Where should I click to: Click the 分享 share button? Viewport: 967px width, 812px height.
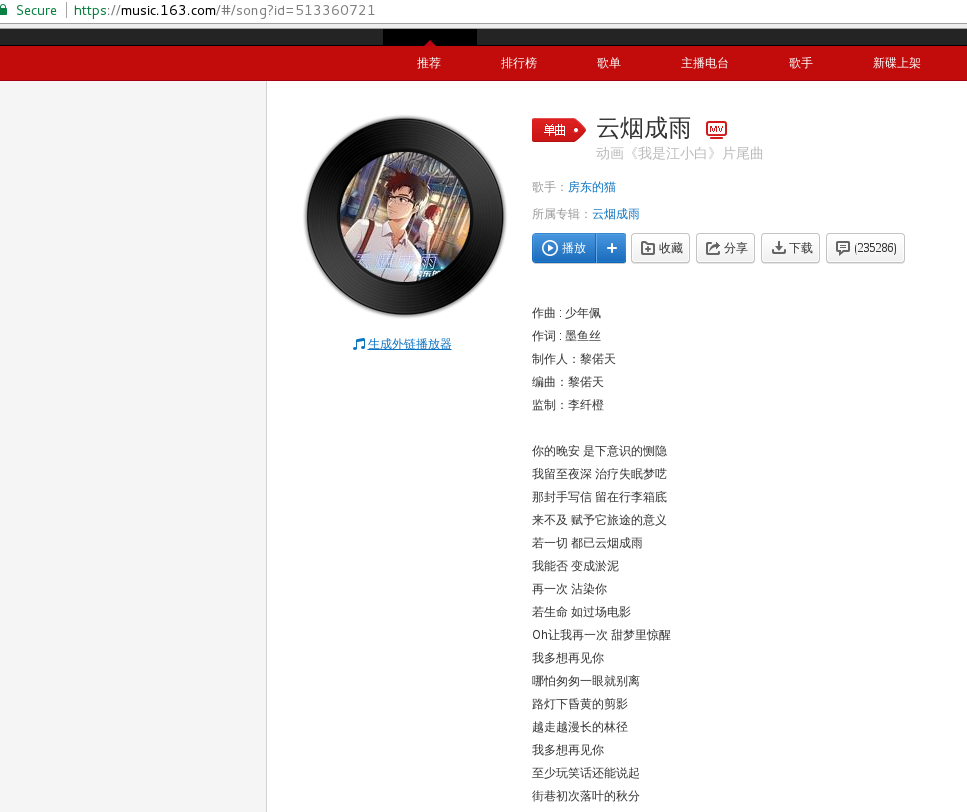coord(725,248)
